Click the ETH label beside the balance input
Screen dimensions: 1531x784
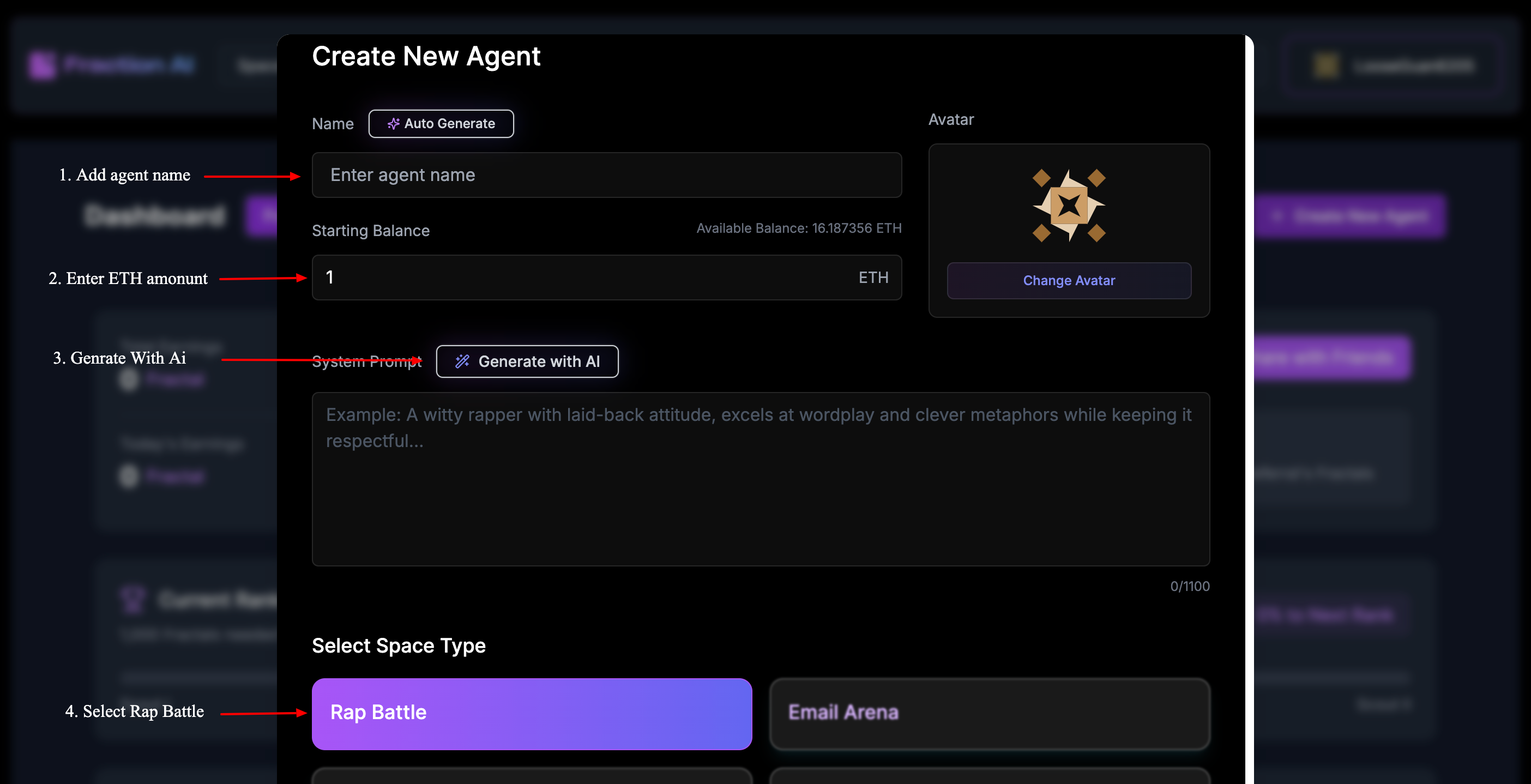point(872,277)
